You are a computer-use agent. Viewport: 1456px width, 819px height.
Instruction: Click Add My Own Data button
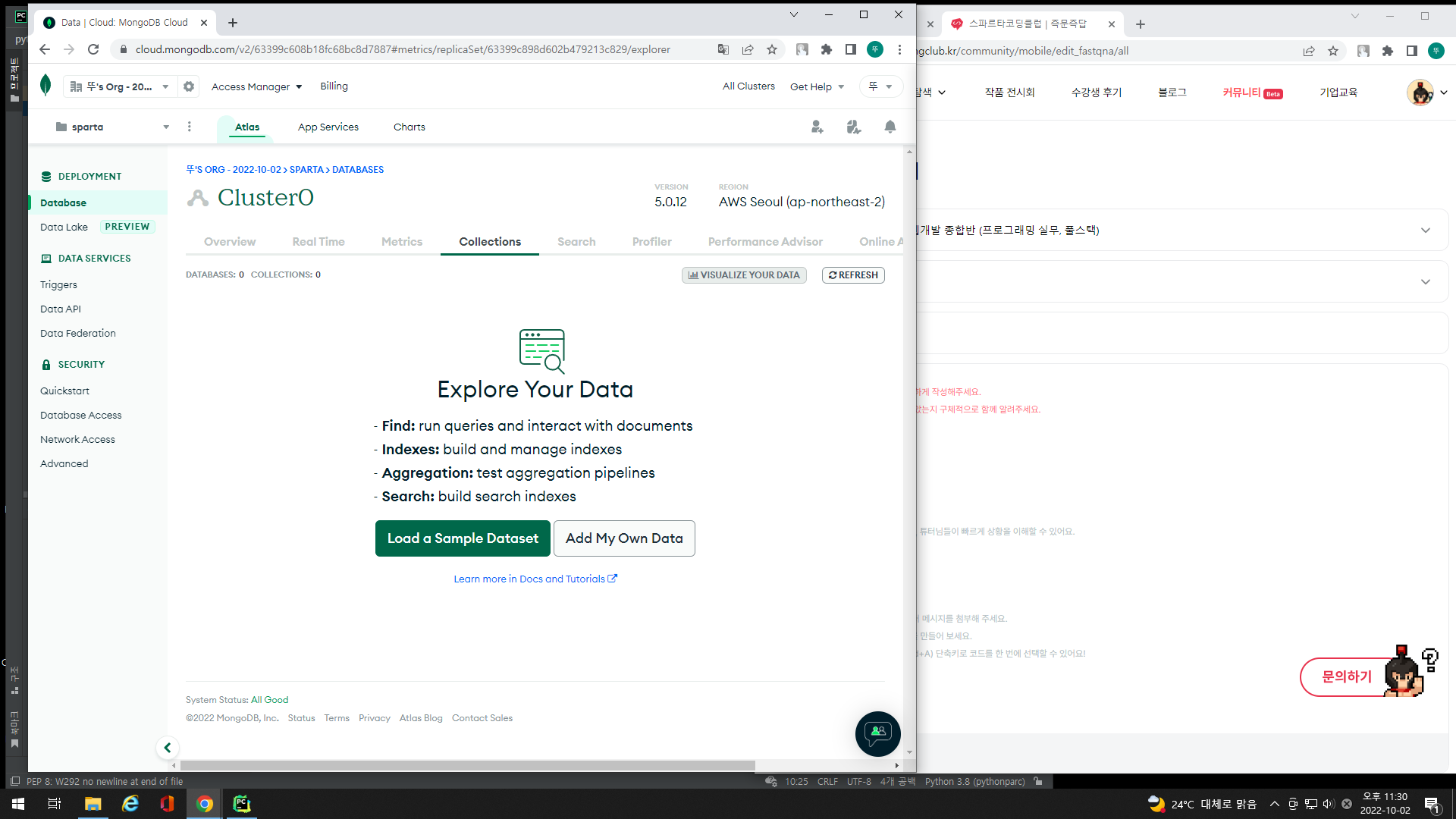coord(624,538)
